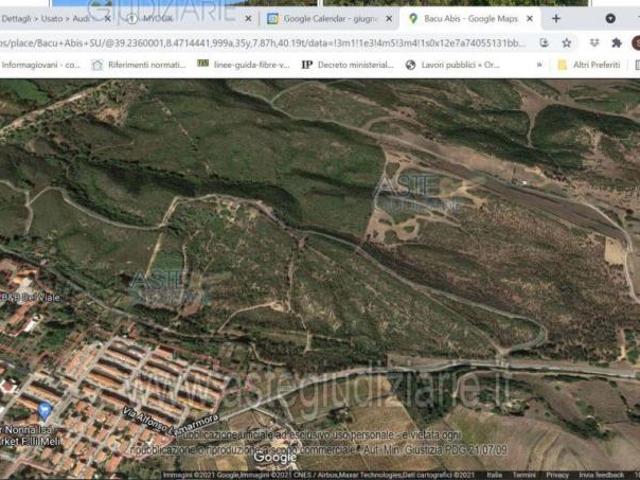This screenshot has width=640, height=480.
Task: Click Invia feedback in map footer
Action: (x=601, y=475)
